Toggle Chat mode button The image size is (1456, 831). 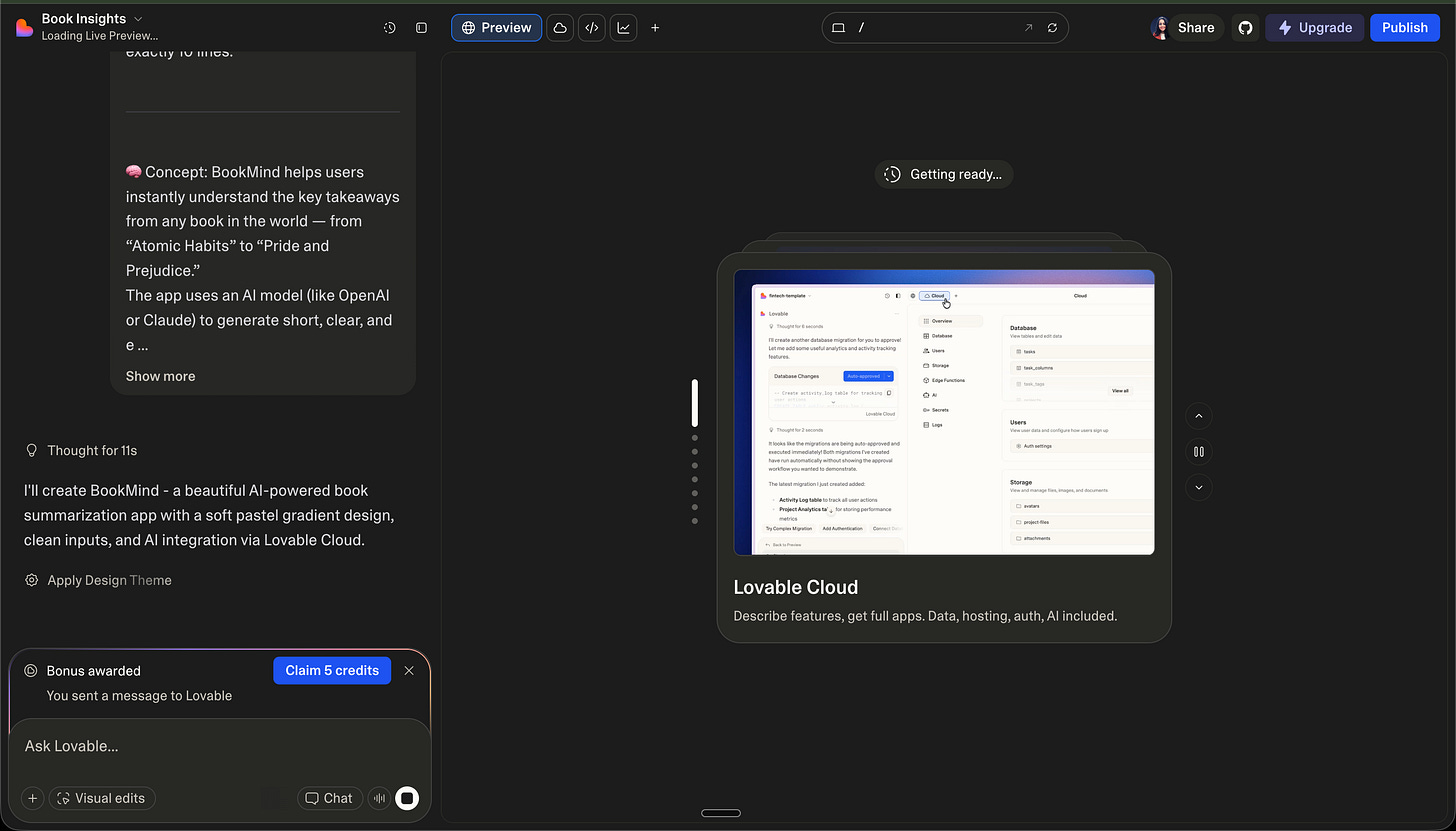[x=329, y=798]
